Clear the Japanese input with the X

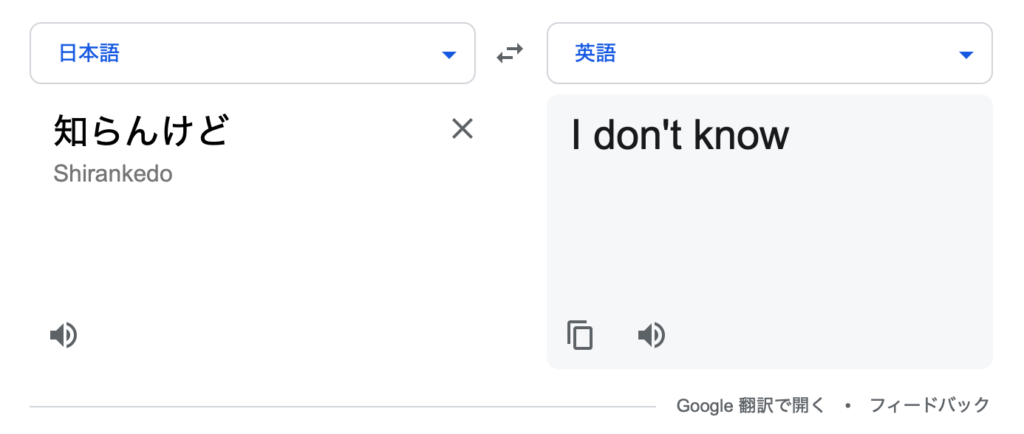point(462,129)
